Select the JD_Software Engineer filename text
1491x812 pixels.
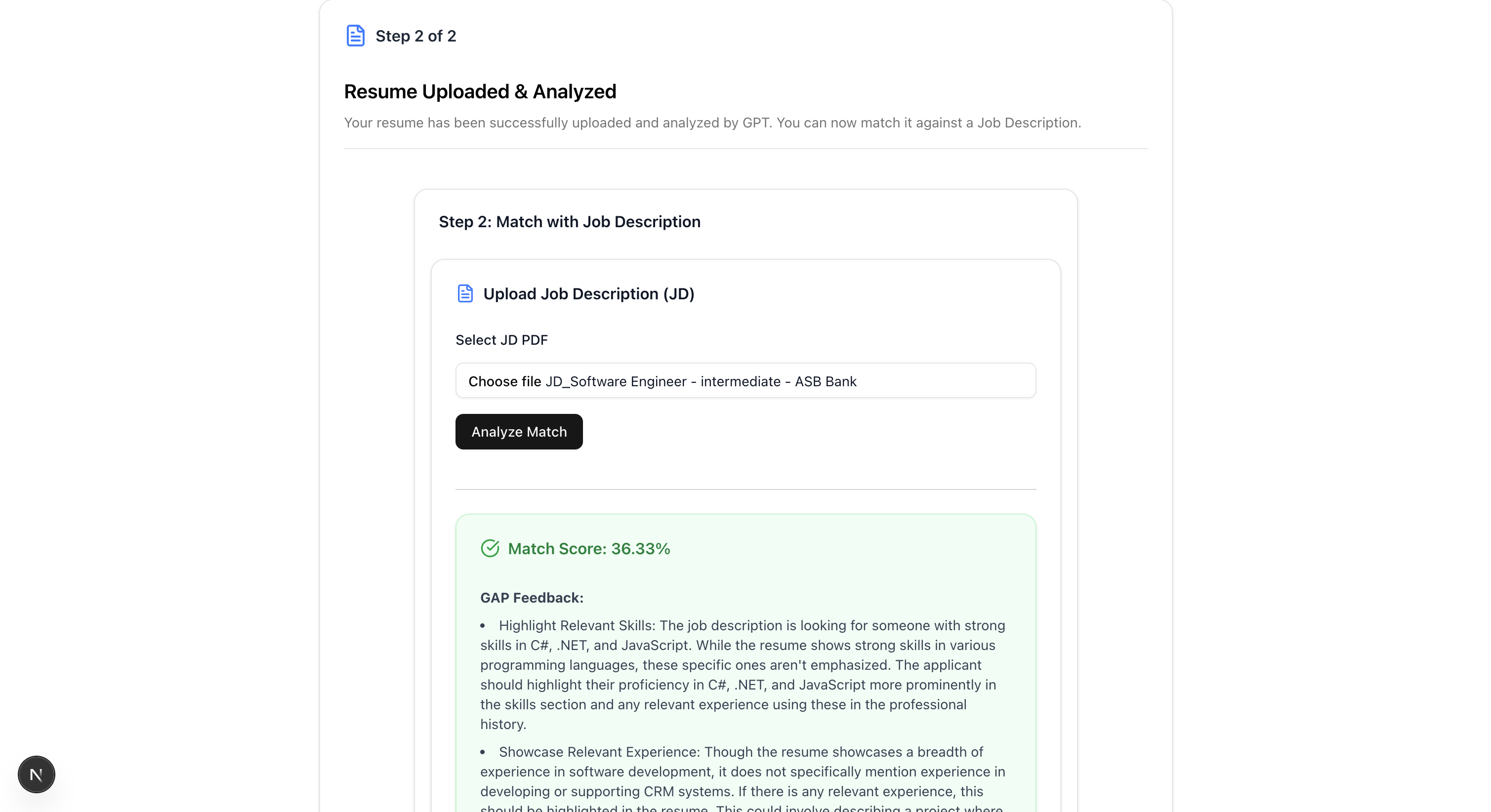pyautogui.click(x=701, y=381)
